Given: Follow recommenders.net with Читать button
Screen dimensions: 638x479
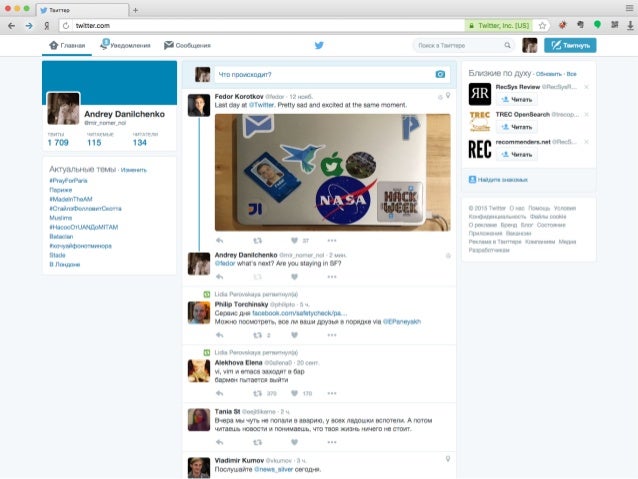Looking at the screenshot, I should 517,154.
